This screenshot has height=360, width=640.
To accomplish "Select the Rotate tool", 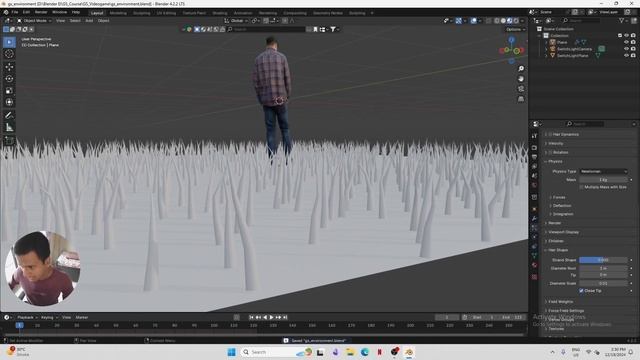I will point(9,78).
